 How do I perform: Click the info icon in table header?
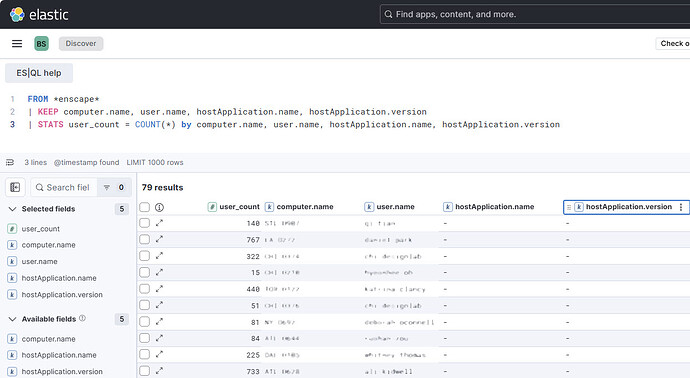tap(159, 207)
